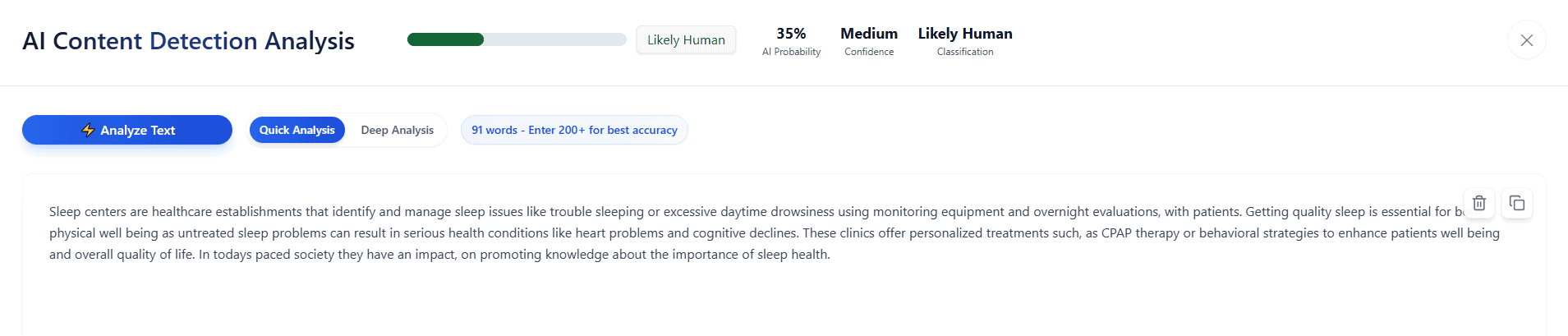1568x336 pixels.
Task: Click the lightning bolt icon
Action: tap(88, 130)
